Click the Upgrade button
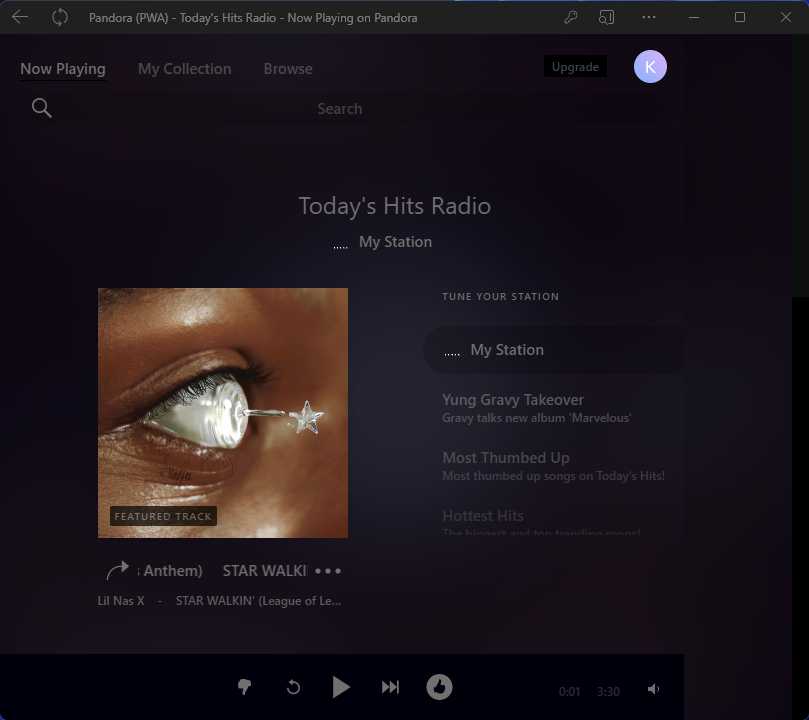Image resolution: width=809 pixels, height=720 pixels. tap(575, 67)
